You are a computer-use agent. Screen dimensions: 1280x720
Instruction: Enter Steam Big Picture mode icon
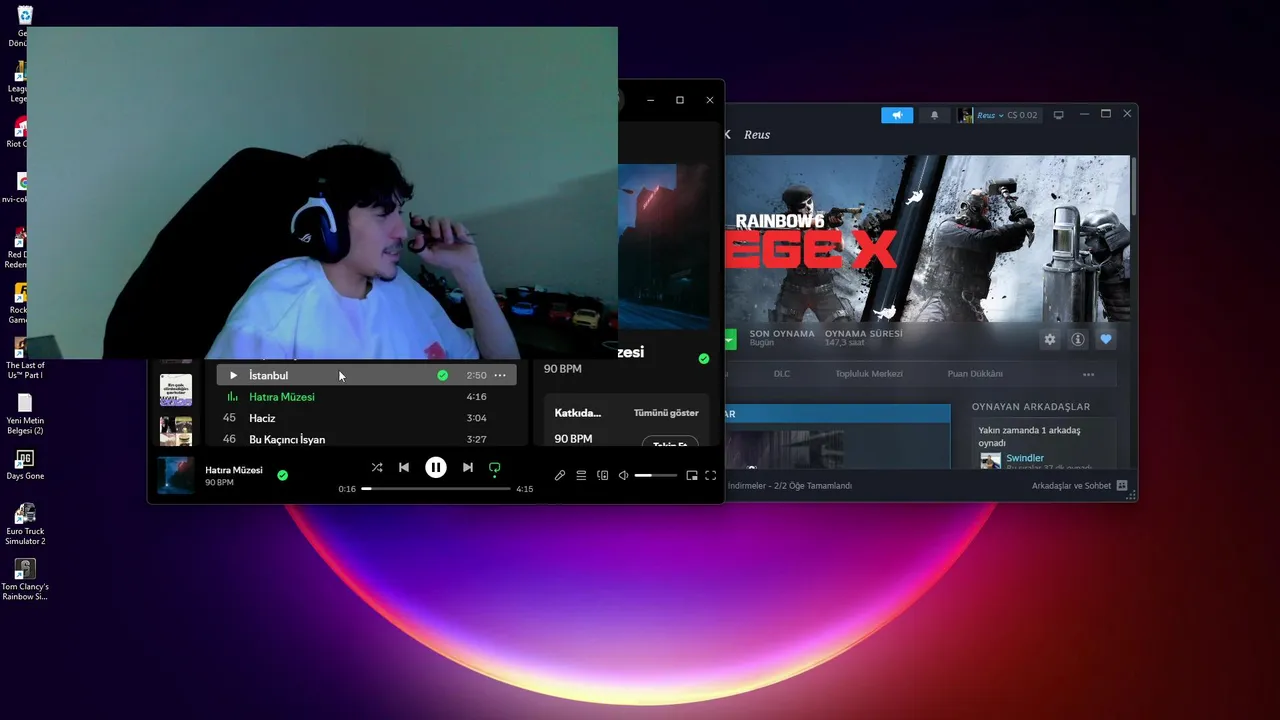pyautogui.click(x=1058, y=115)
